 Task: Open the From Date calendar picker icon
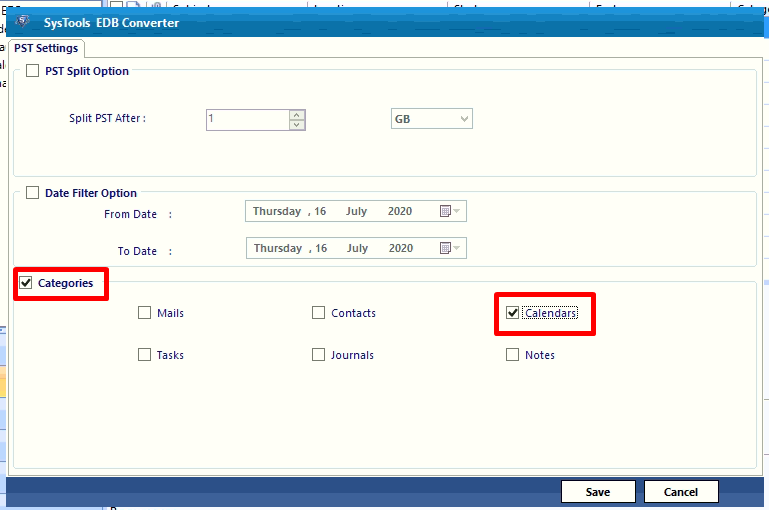tap(445, 211)
